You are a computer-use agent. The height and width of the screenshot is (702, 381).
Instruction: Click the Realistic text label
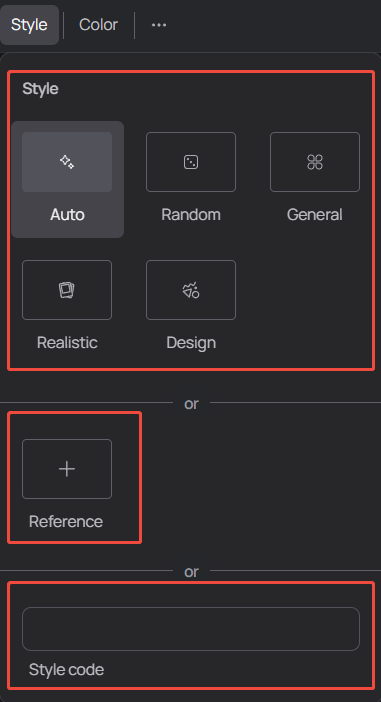coord(67,342)
